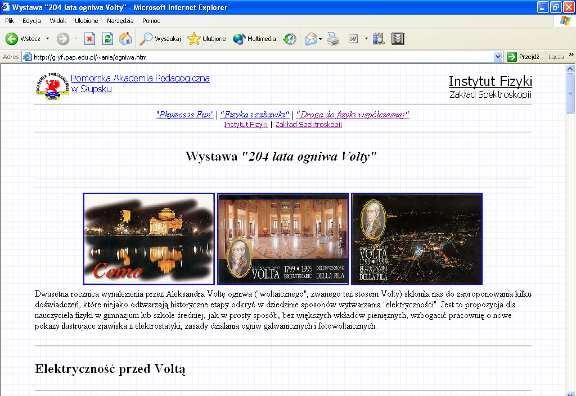This screenshot has width=576, height=396.
Task: Open the Edycja menu
Action: pos(32,21)
